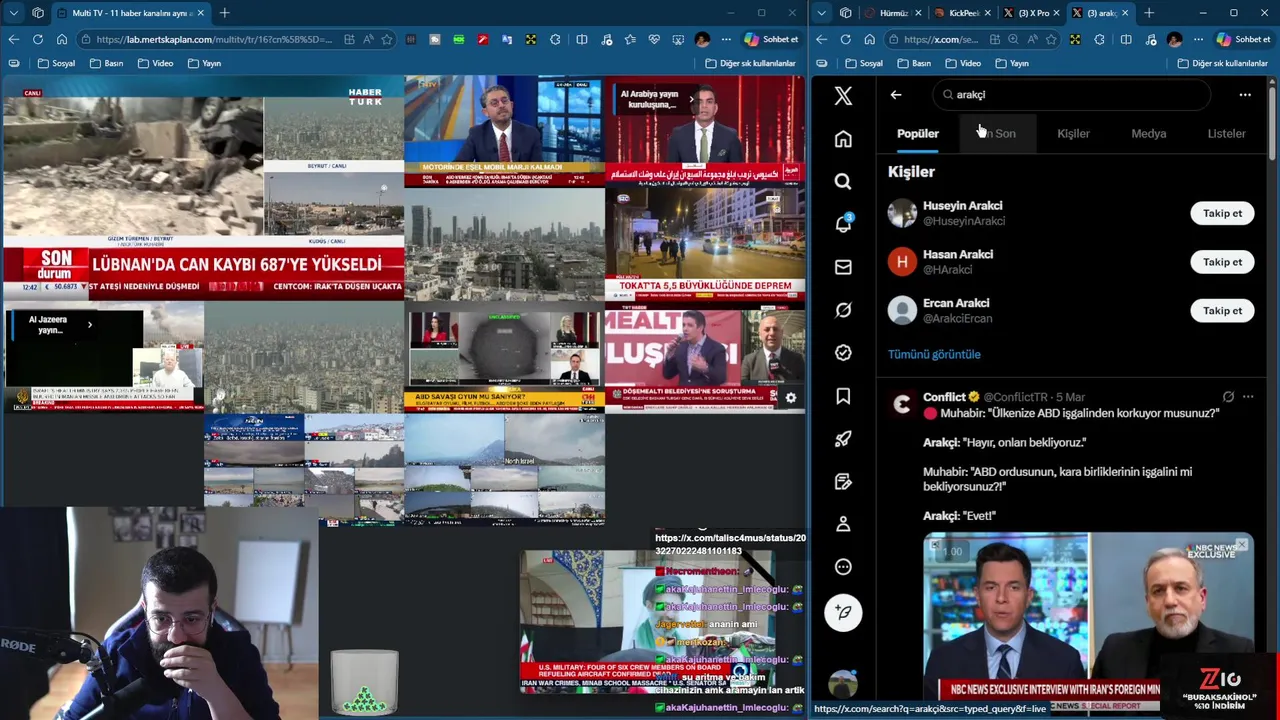
Task: Follow Huseyin Arakci with Takip et
Action: click(x=1222, y=213)
